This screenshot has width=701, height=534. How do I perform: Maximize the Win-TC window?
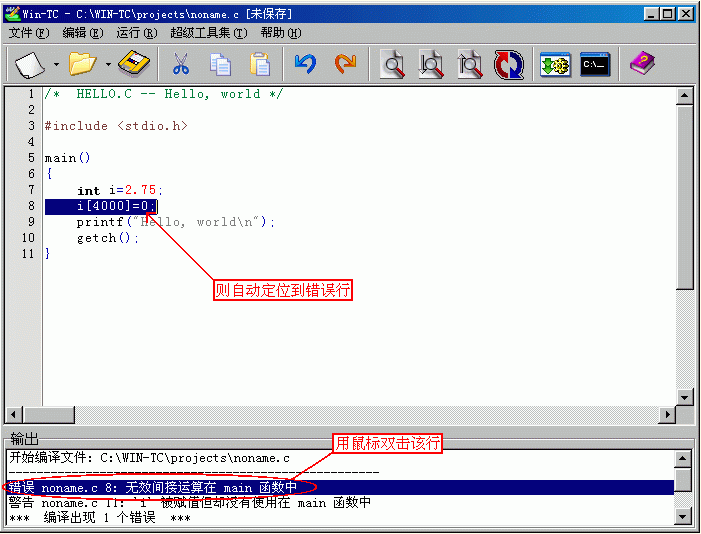(x=667, y=14)
